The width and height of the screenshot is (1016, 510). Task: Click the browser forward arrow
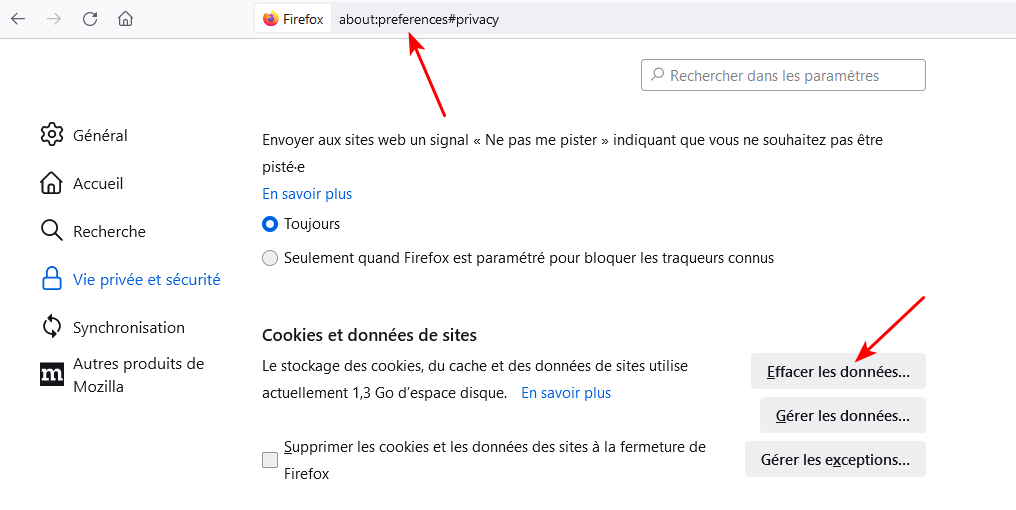54,19
